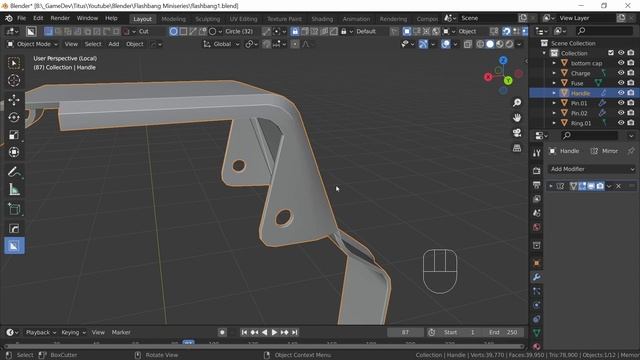640x360 pixels.
Task: Switch to the Shading workspace tab
Action: click(x=322, y=19)
